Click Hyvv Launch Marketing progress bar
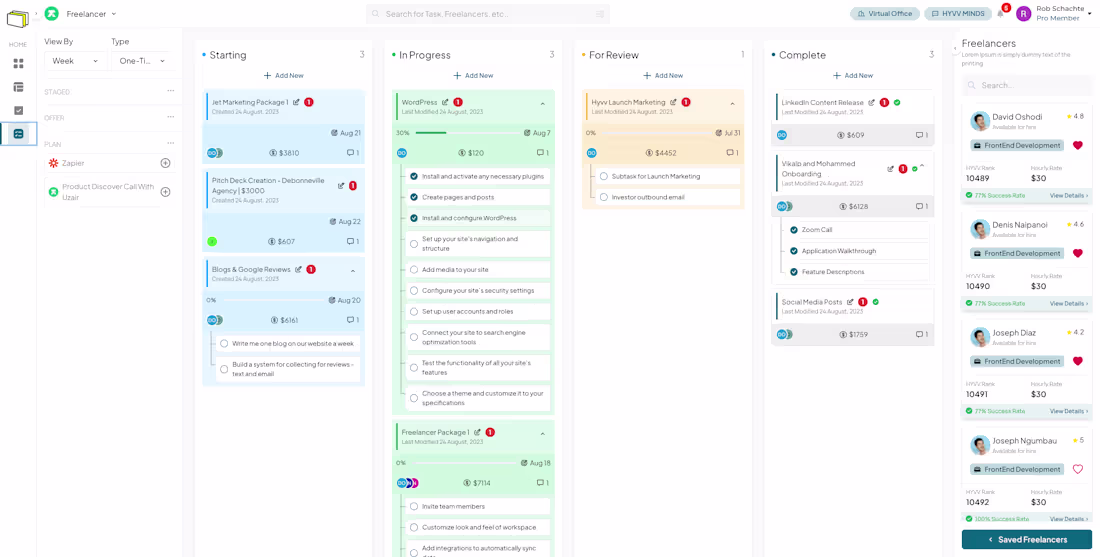Screen dimensions: 1100x557 pos(656,133)
